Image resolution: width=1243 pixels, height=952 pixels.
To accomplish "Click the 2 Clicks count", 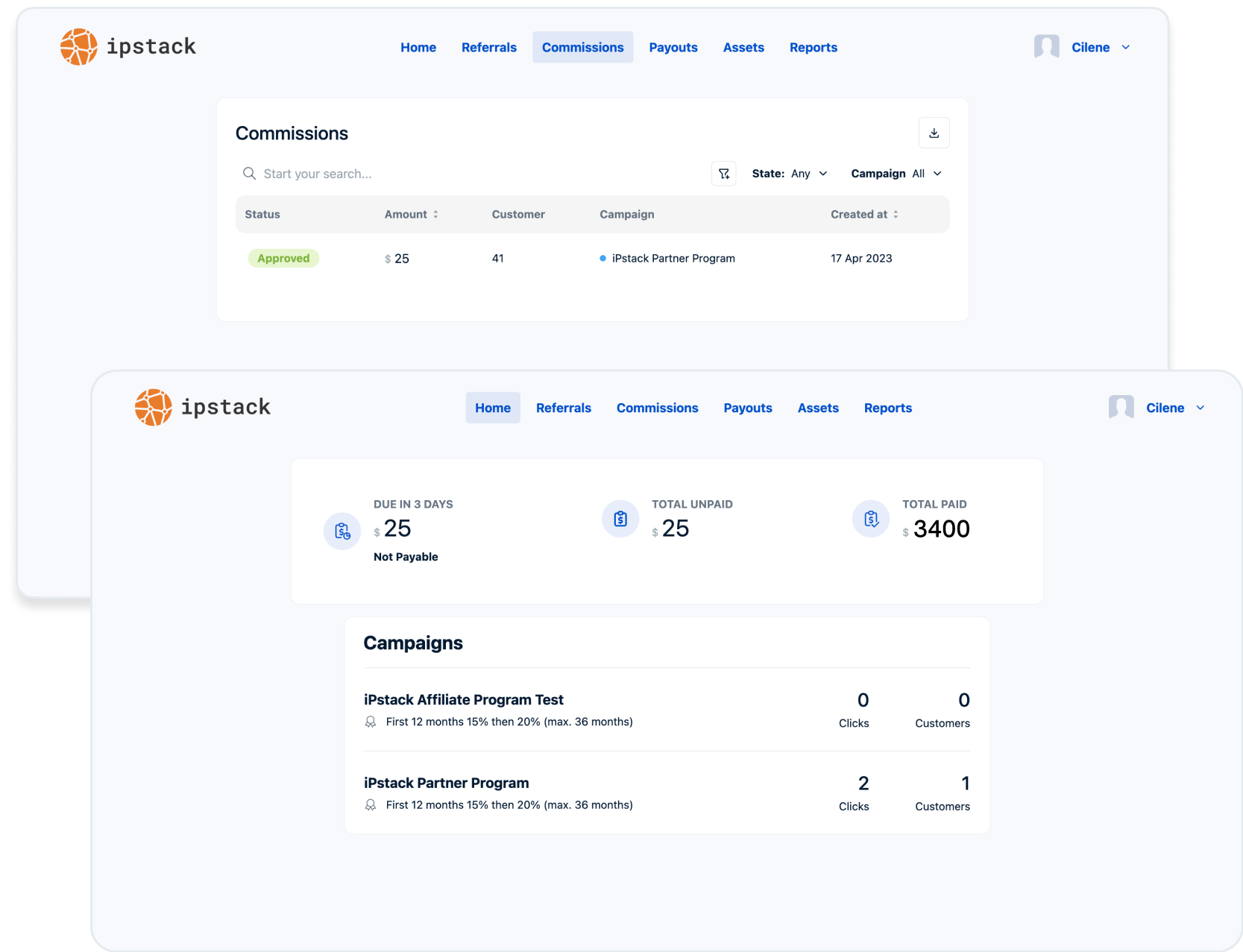I will (x=863, y=784).
